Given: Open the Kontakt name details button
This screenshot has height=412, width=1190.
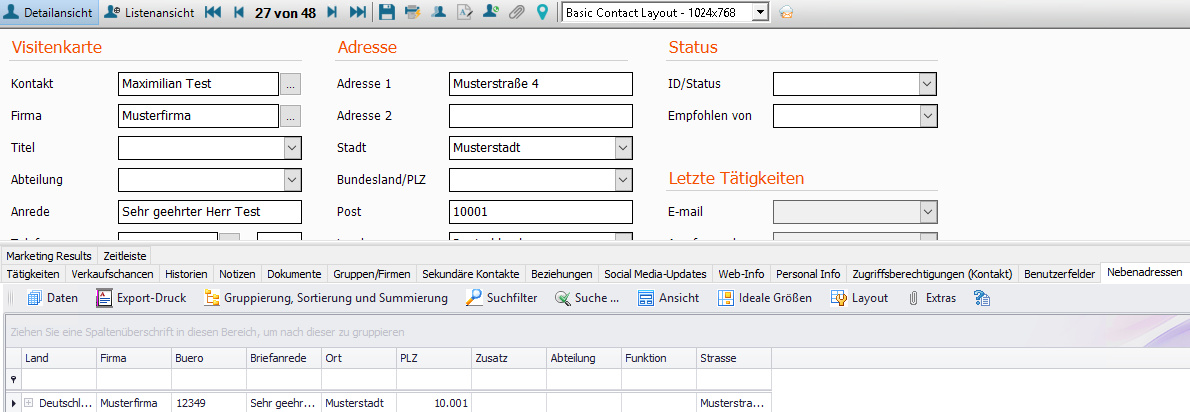Looking at the screenshot, I should pyautogui.click(x=291, y=83).
